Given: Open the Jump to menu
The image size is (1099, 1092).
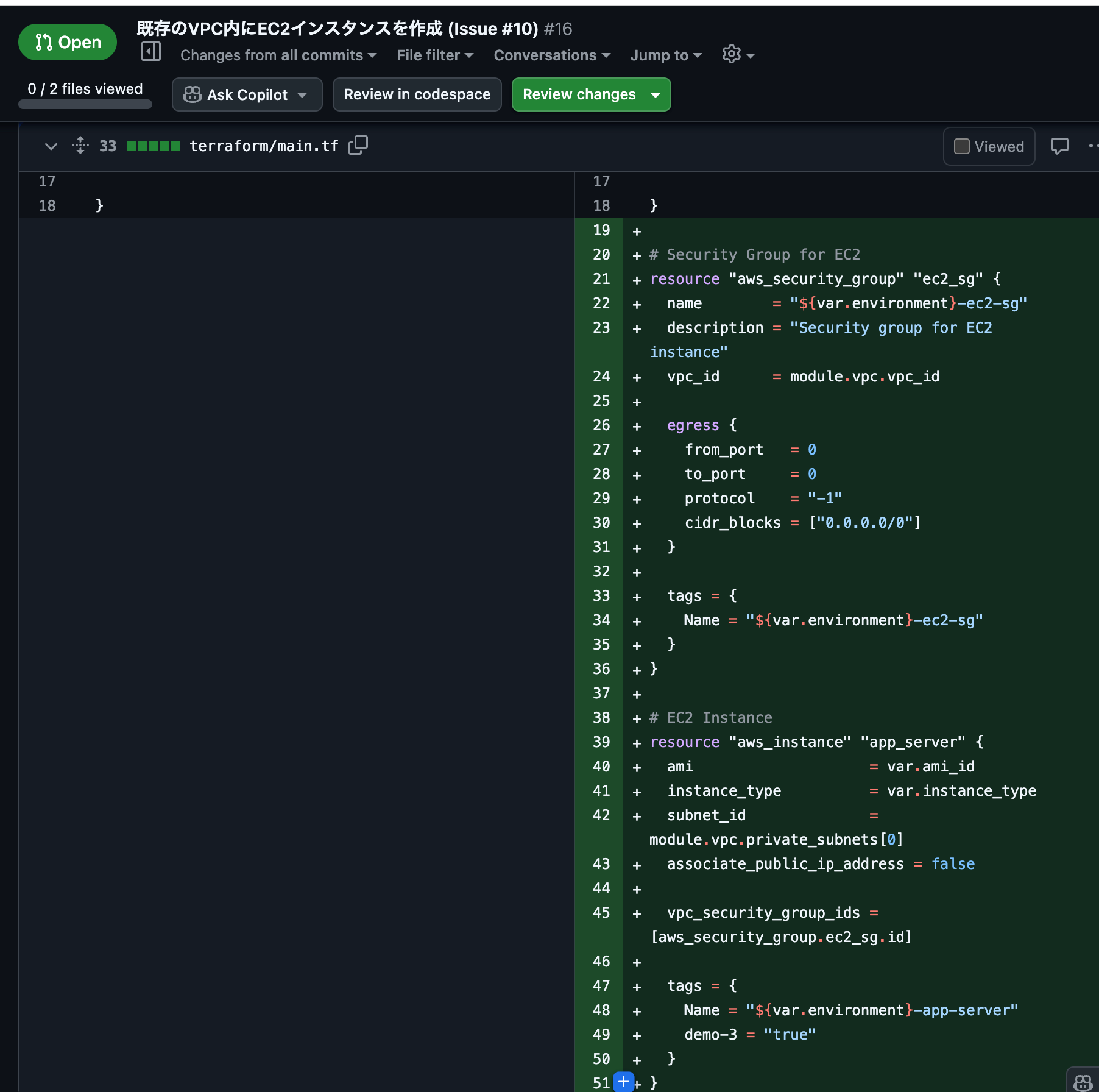Looking at the screenshot, I should click(x=666, y=55).
